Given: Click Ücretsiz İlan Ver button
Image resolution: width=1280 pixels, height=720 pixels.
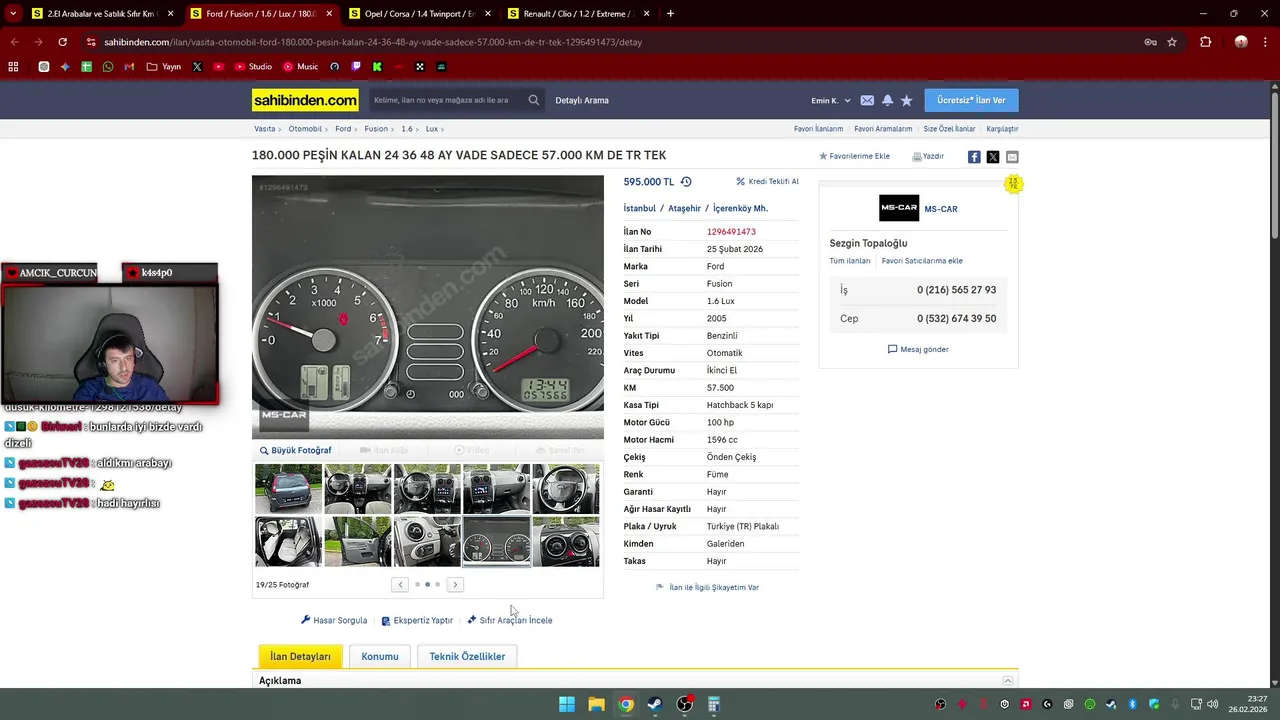Looking at the screenshot, I should pyautogui.click(x=971, y=100).
